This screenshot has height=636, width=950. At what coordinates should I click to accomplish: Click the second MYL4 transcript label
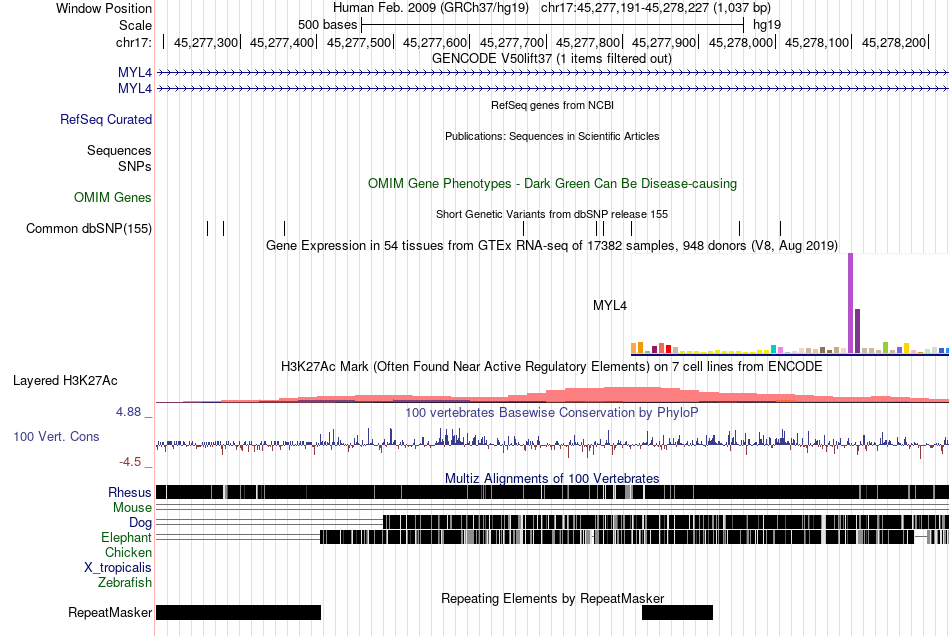click(135, 88)
